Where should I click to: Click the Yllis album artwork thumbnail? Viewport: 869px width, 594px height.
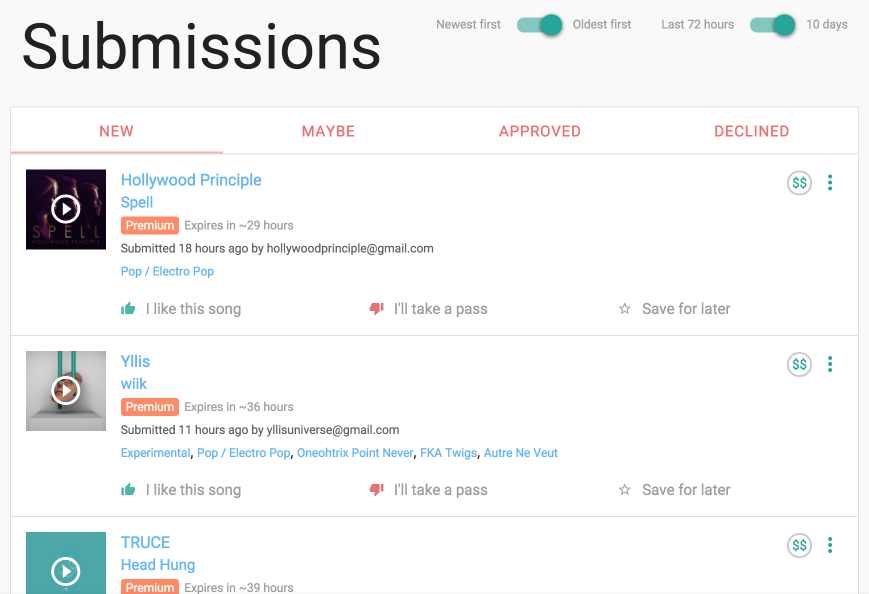[65, 390]
